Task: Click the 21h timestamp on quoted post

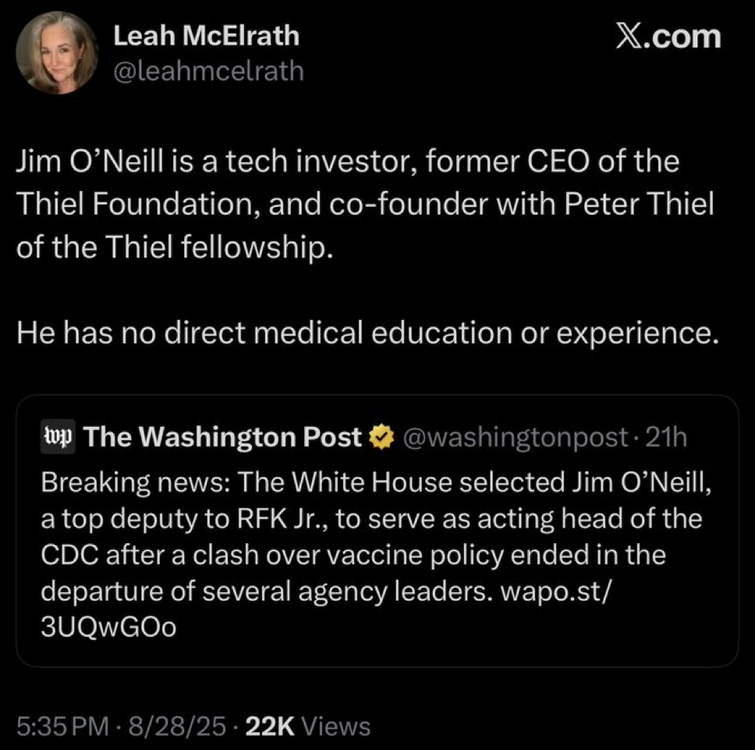Action: (667, 437)
